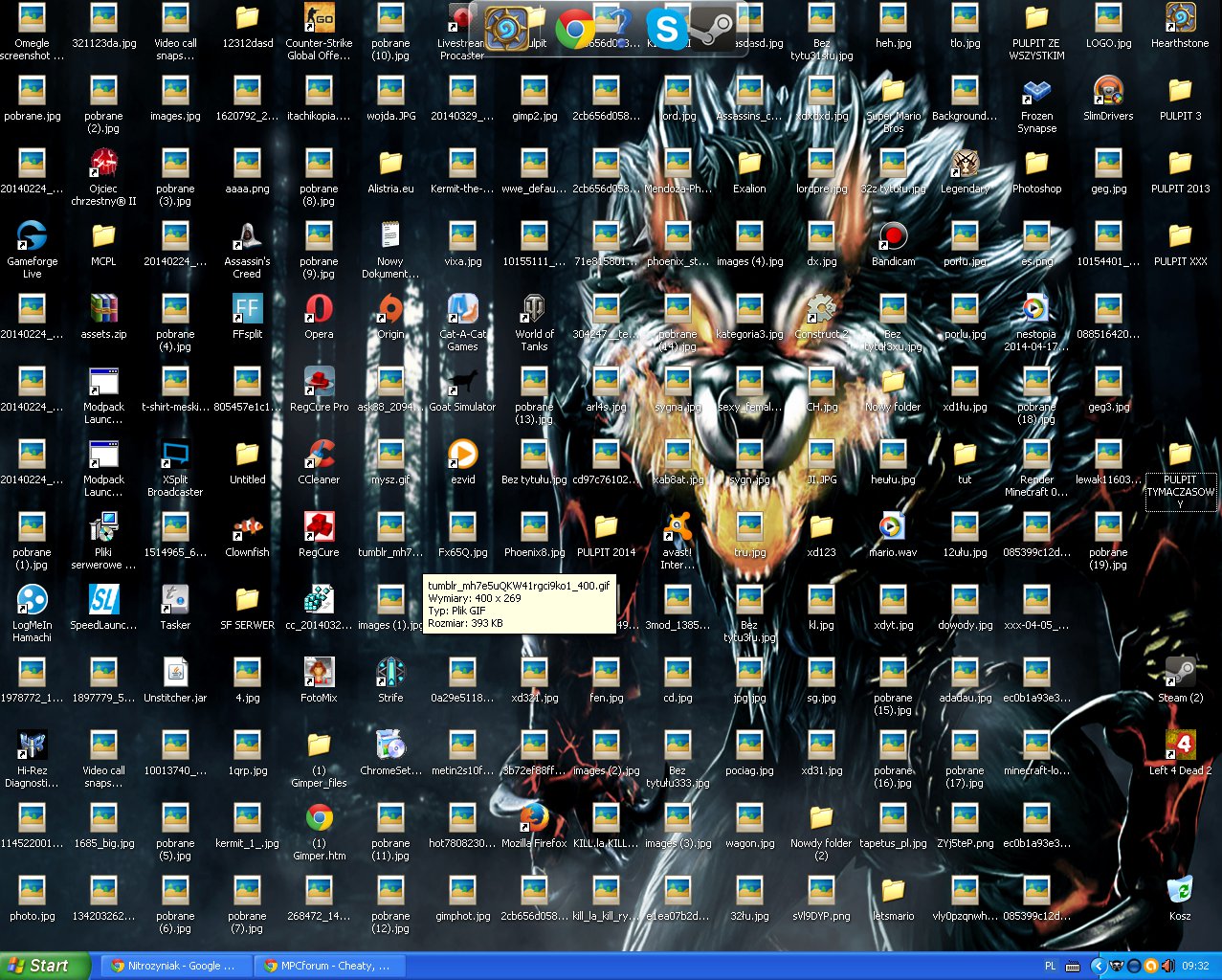The height and width of the screenshot is (980, 1222).
Task: Open Chrome from the top dock
Action: [575, 30]
